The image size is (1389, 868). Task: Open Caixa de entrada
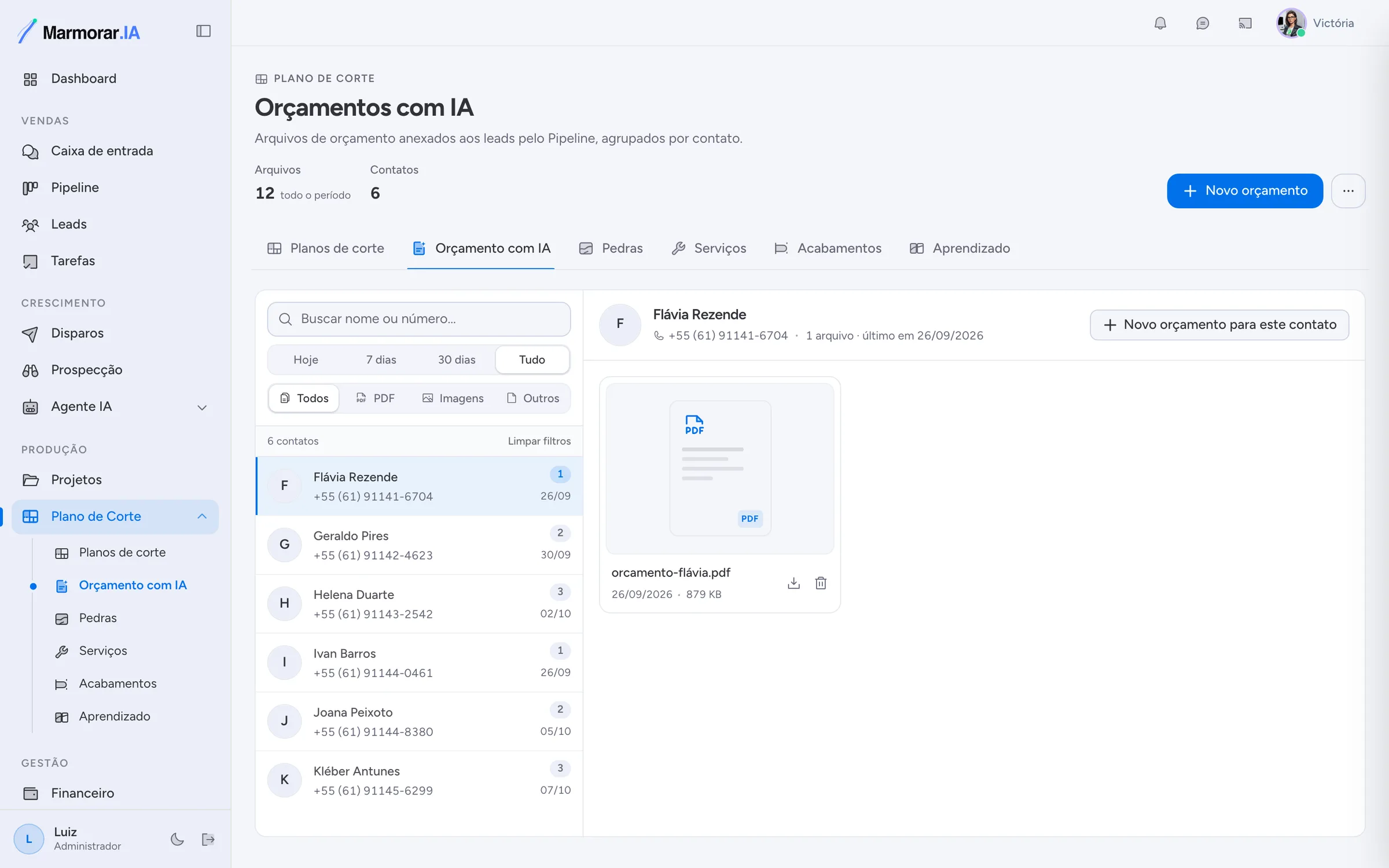pos(116,151)
